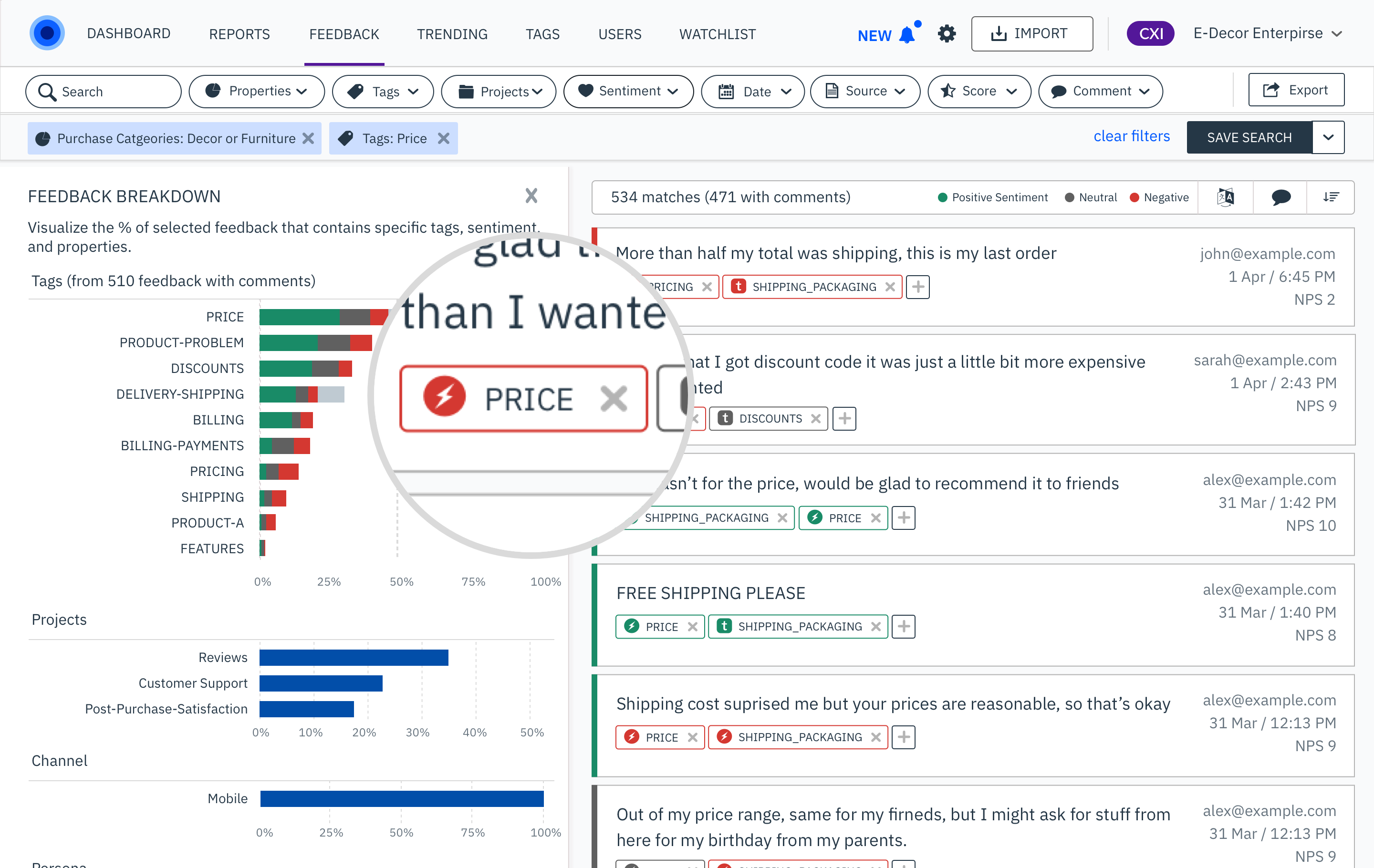
Task: Open settings gear icon
Action: (947, 34)
